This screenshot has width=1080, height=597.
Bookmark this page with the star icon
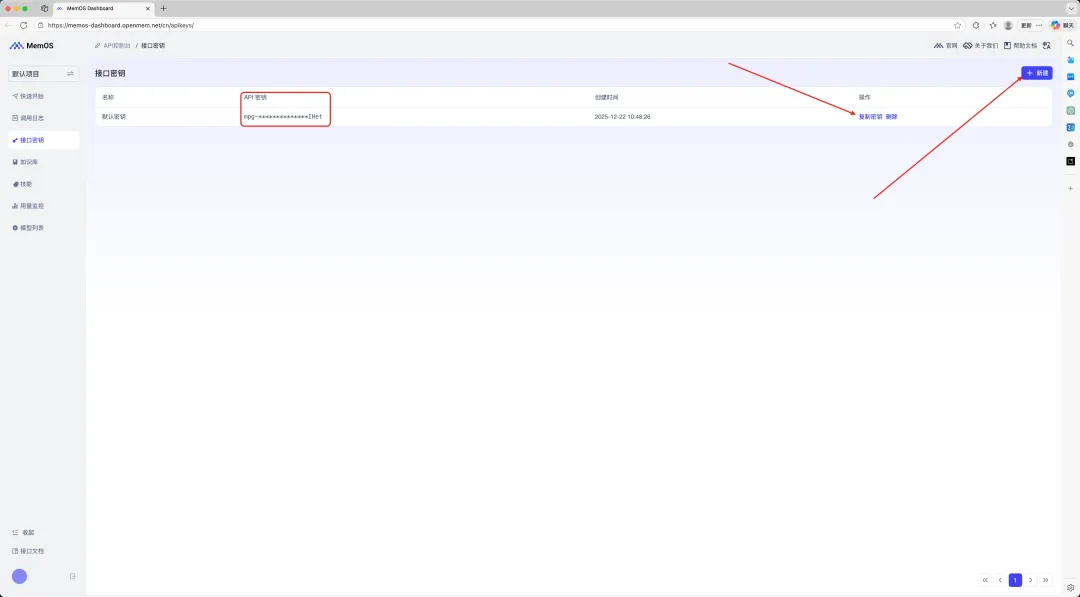957,25
